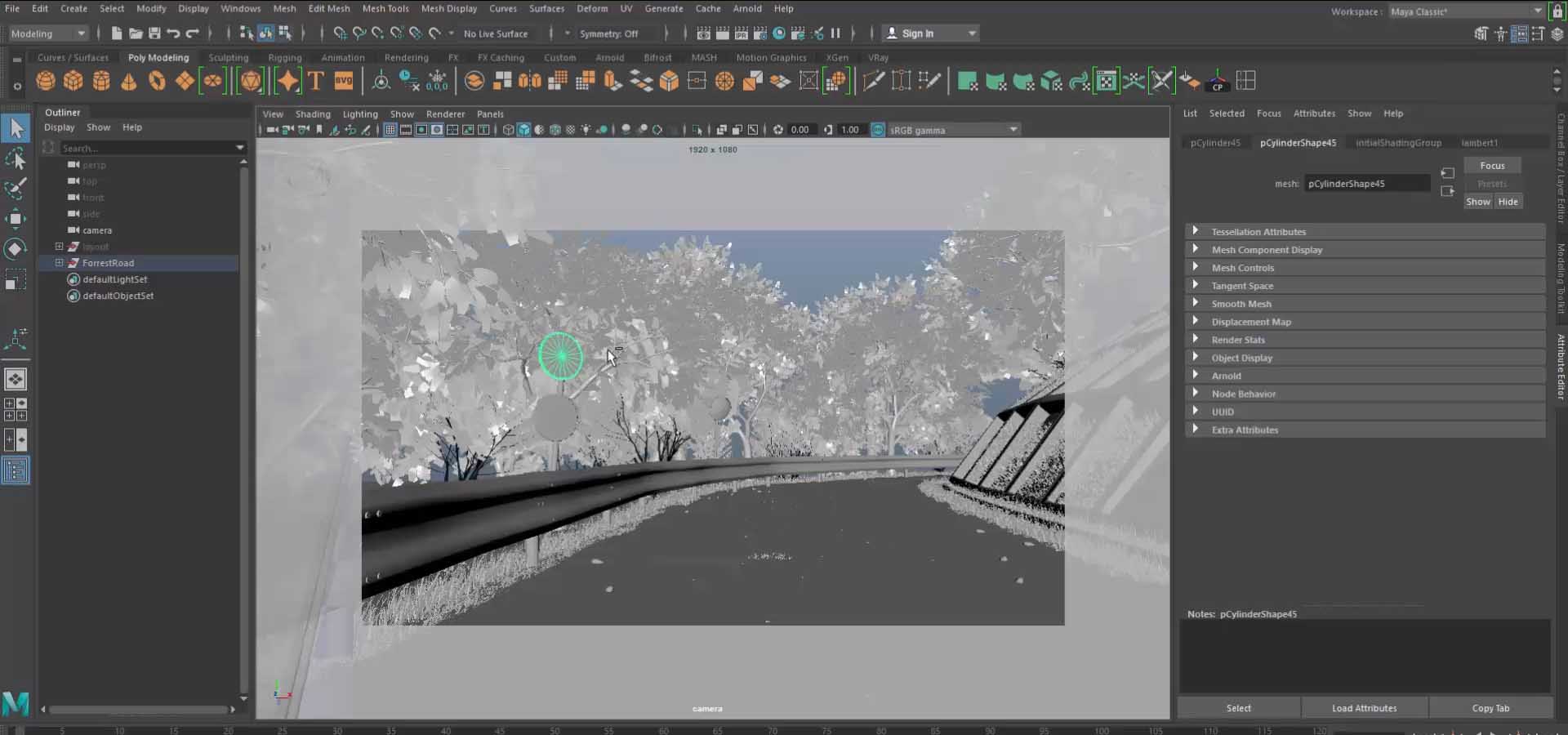Screen dimensions: 1568x735
Task: Select the Multi-Cut tool icon
Action: (874, 80)
